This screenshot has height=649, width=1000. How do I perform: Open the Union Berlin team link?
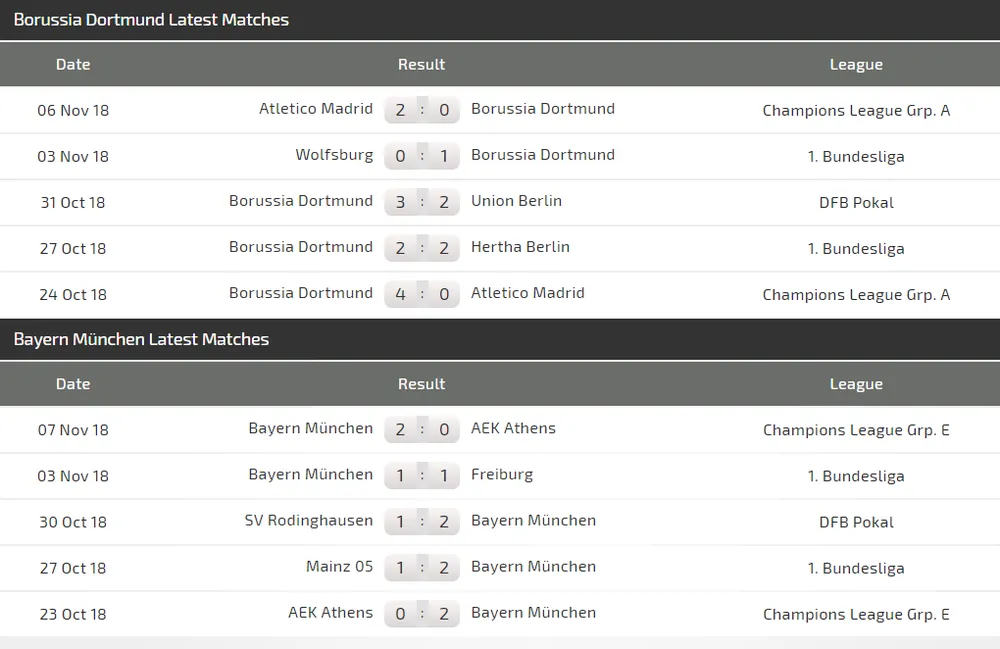click(516, 201)
